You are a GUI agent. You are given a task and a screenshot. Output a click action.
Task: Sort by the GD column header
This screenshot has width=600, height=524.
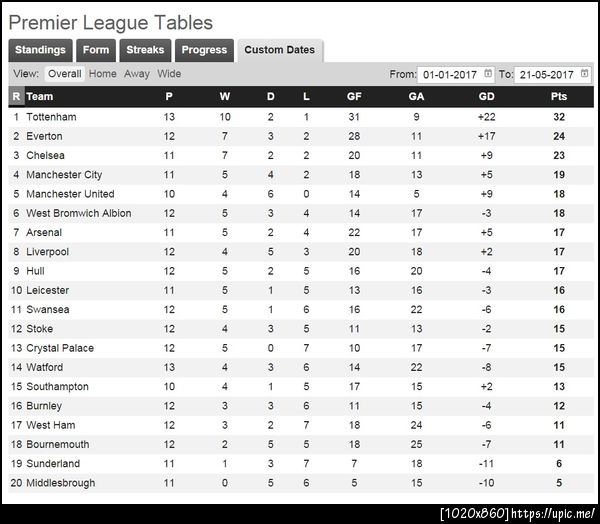point(487,97)
